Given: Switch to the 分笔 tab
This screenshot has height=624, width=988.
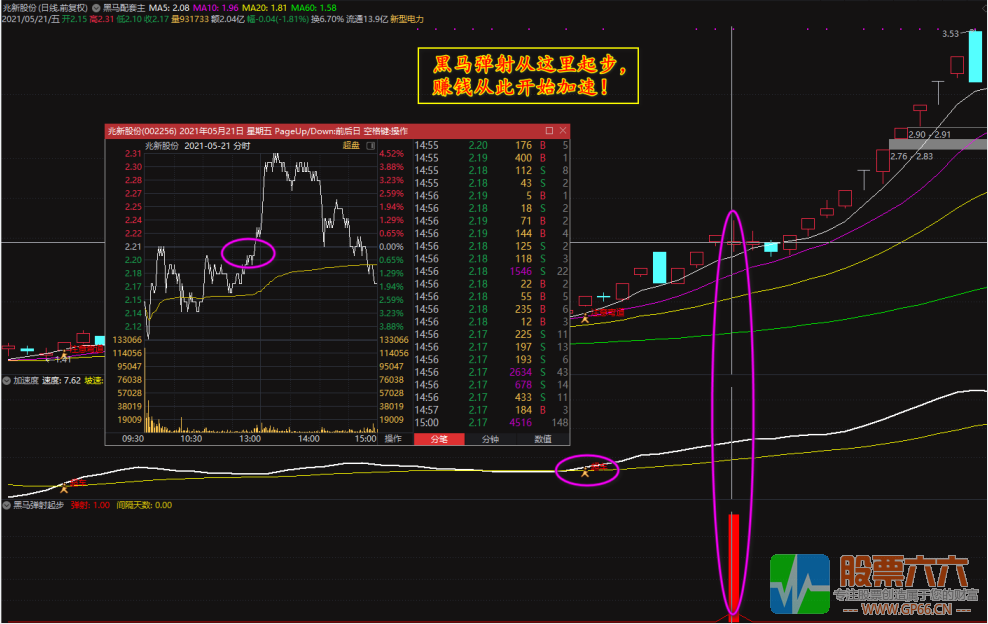Looking at the screenshot, I should tap(438, 439).
